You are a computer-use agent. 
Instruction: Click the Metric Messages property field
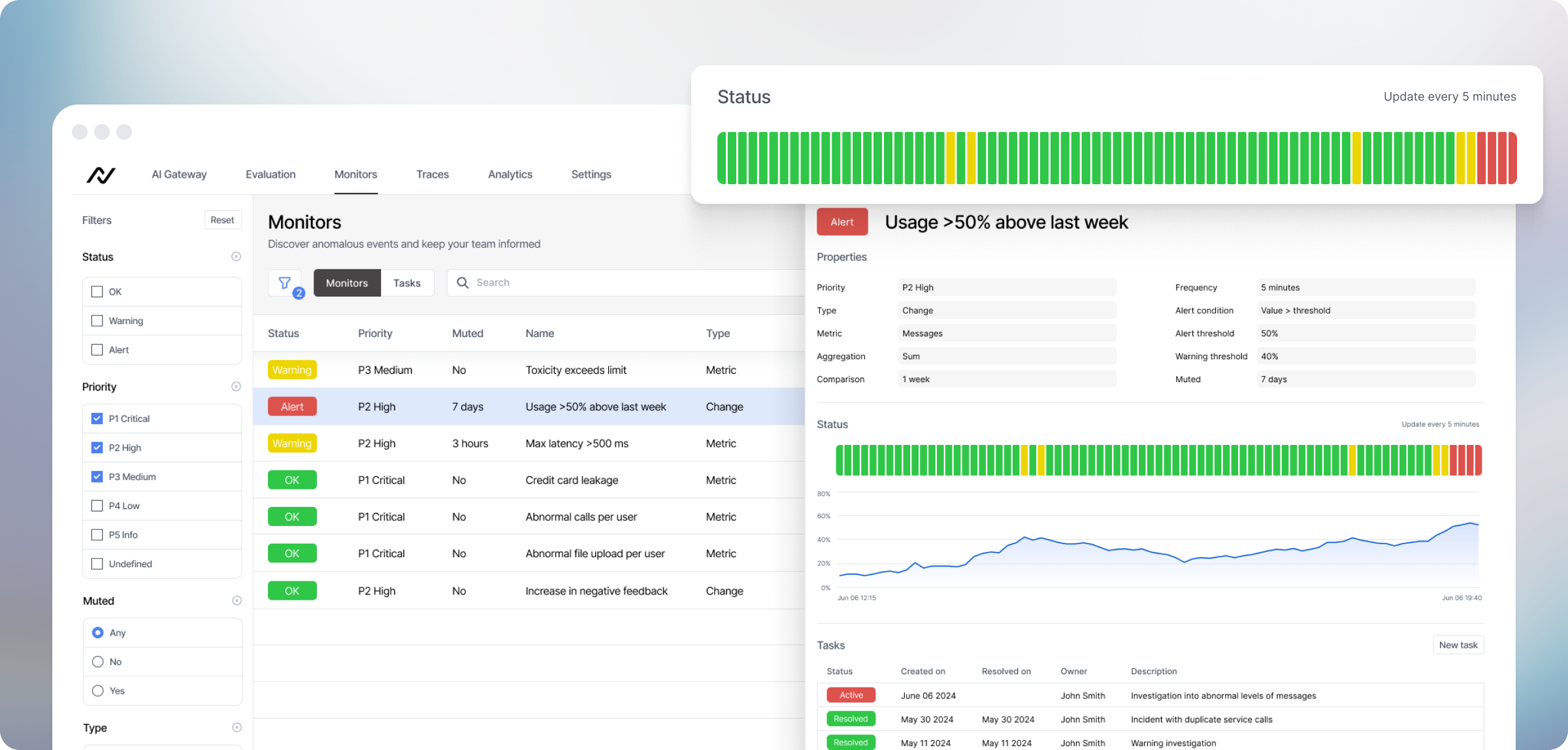(x=1007, y=333)
